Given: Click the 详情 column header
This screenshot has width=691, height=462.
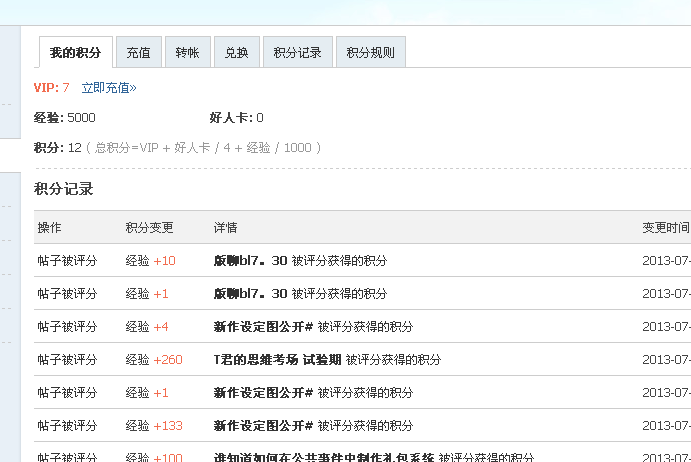Looking at the screenshot, I should point(226,227).
